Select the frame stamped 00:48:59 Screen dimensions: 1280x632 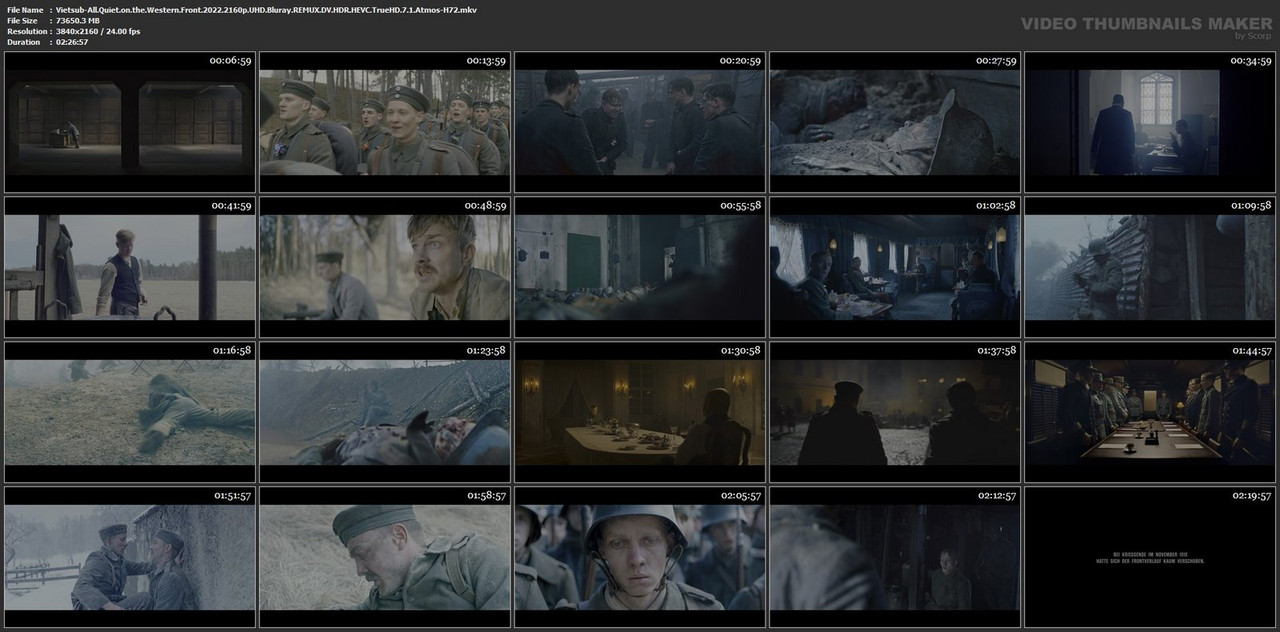coord(385,267)
